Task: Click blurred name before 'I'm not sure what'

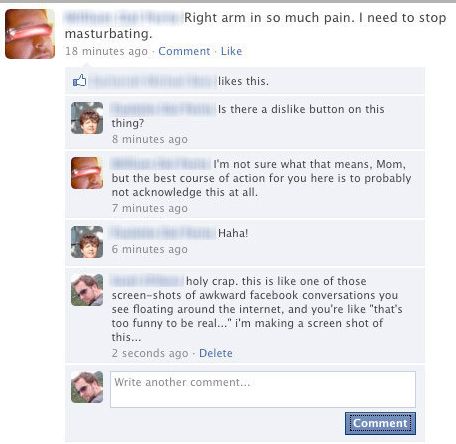Action: click(161, 164)
